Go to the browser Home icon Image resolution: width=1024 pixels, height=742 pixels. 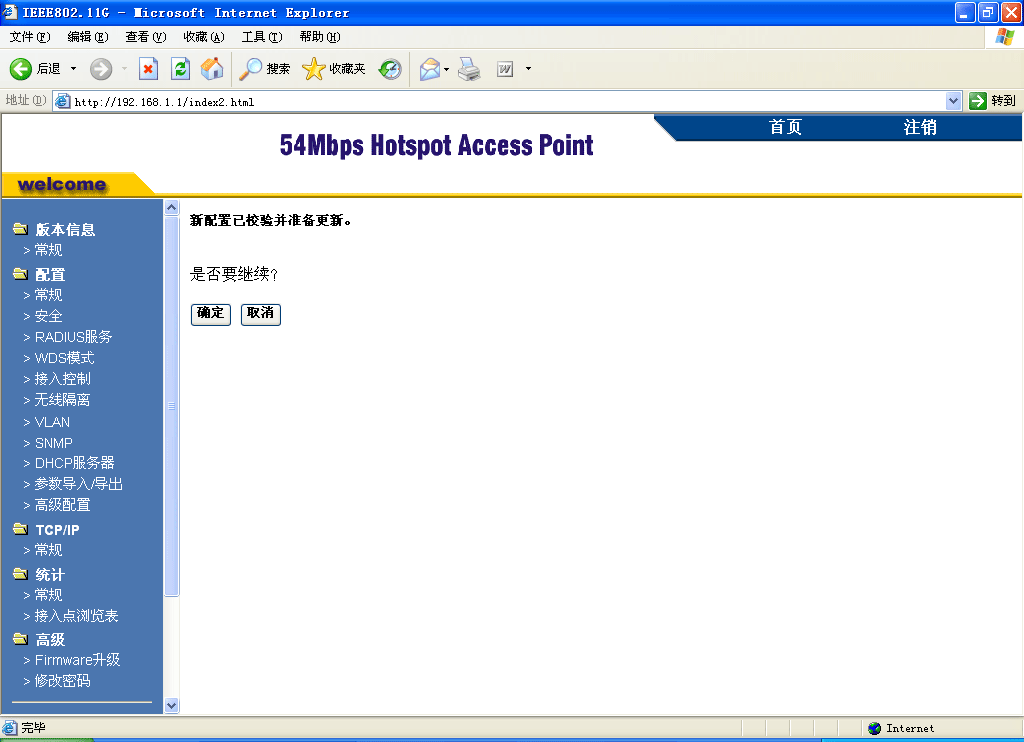[212, 69]
